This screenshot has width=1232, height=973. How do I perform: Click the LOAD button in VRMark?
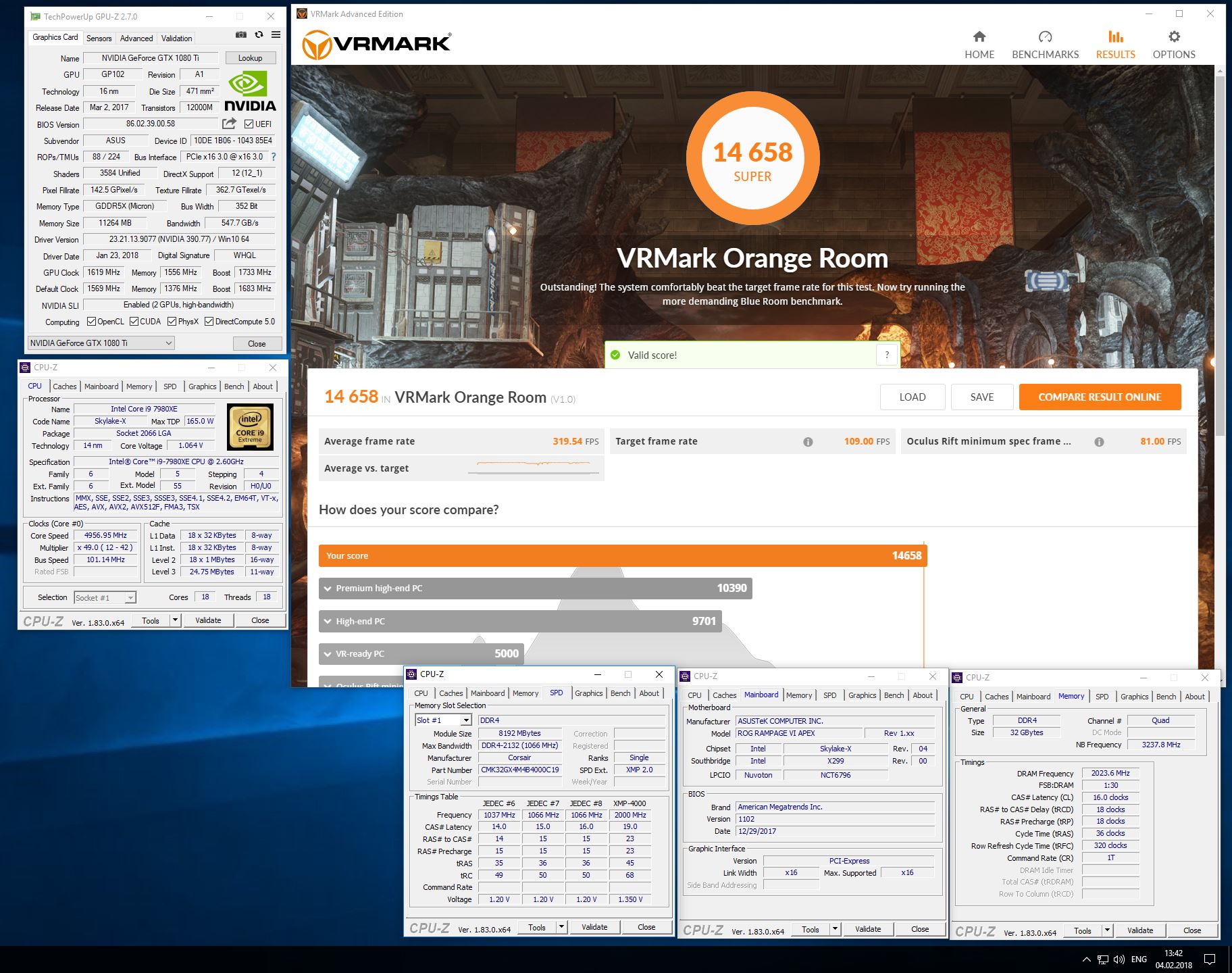(x=912, y=397)
